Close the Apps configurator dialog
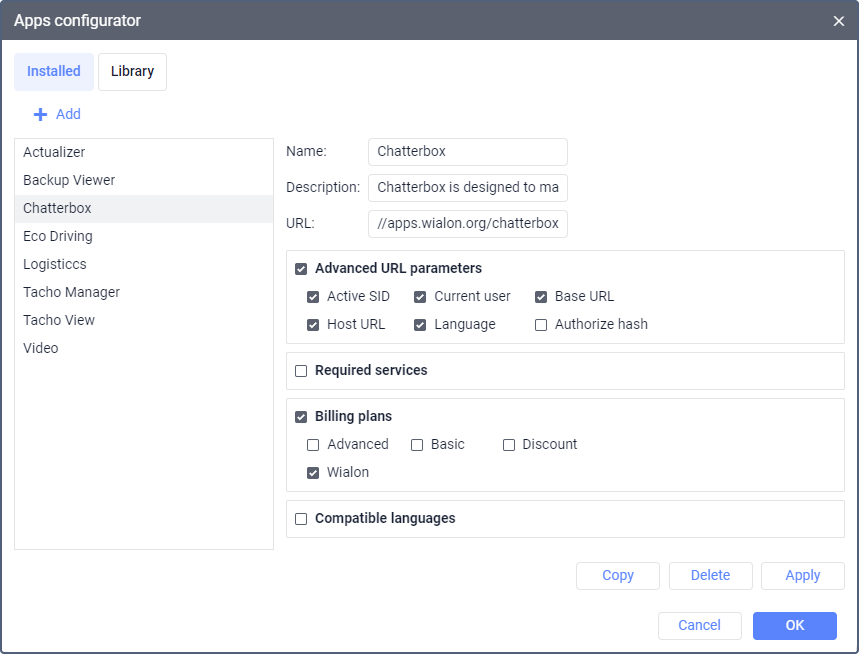 838,21
